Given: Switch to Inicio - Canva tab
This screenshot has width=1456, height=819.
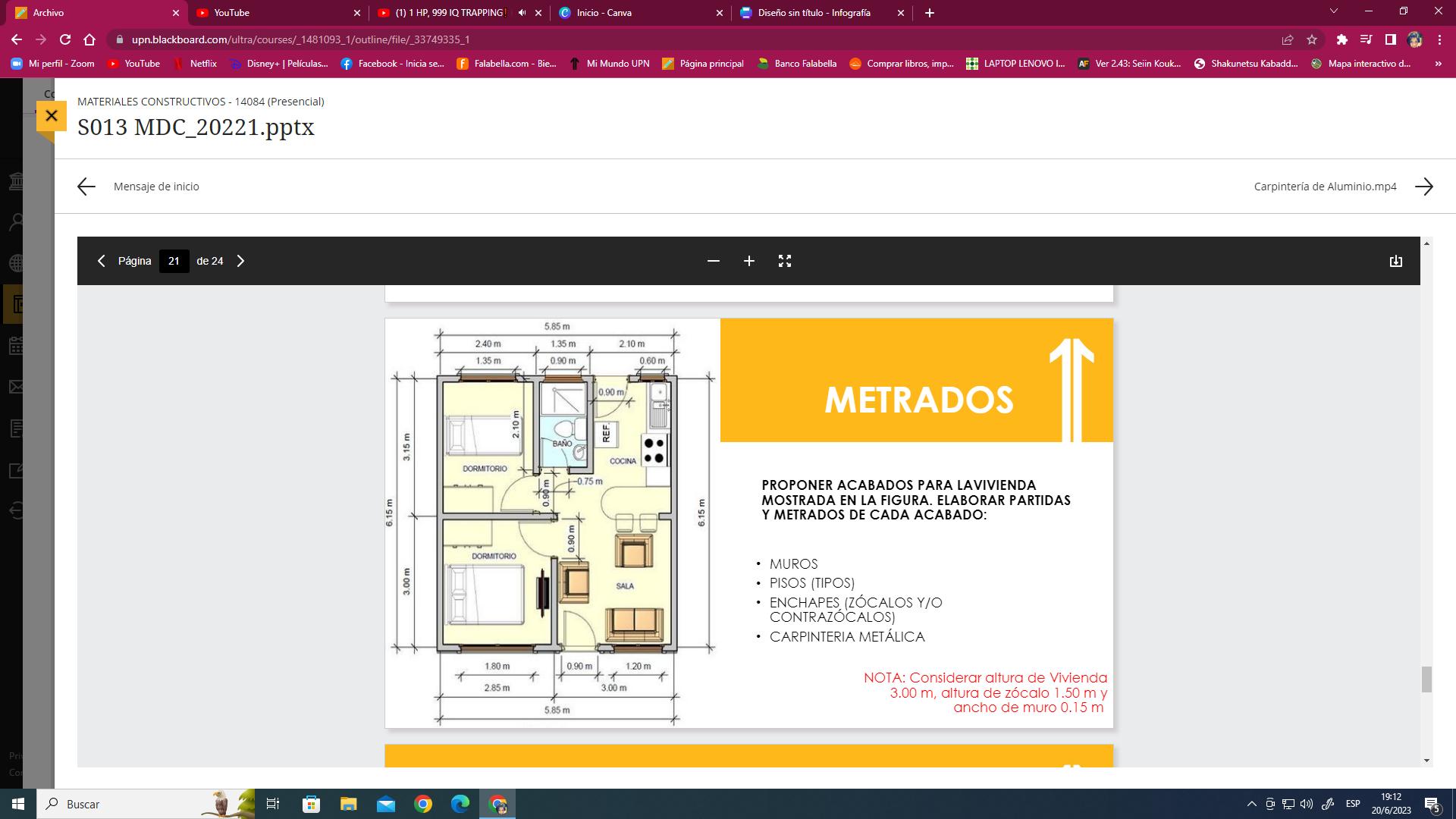Looking at the screenshot, I should (637, 13).
